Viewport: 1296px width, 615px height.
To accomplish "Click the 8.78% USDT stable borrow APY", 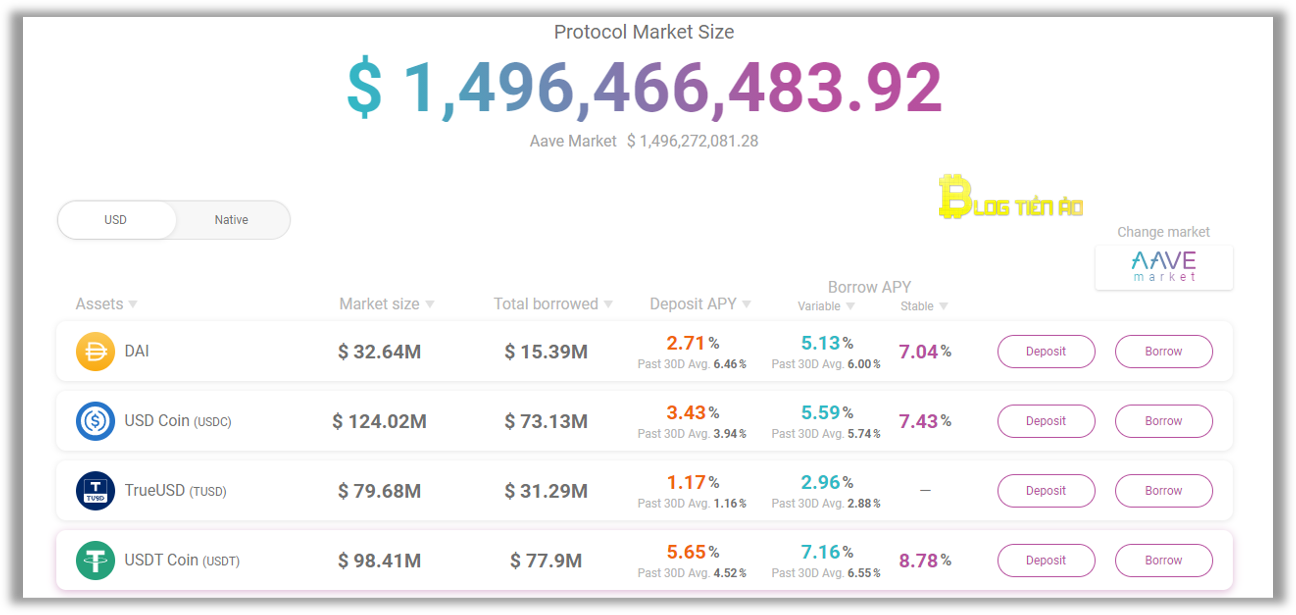I will click(925, 561).
